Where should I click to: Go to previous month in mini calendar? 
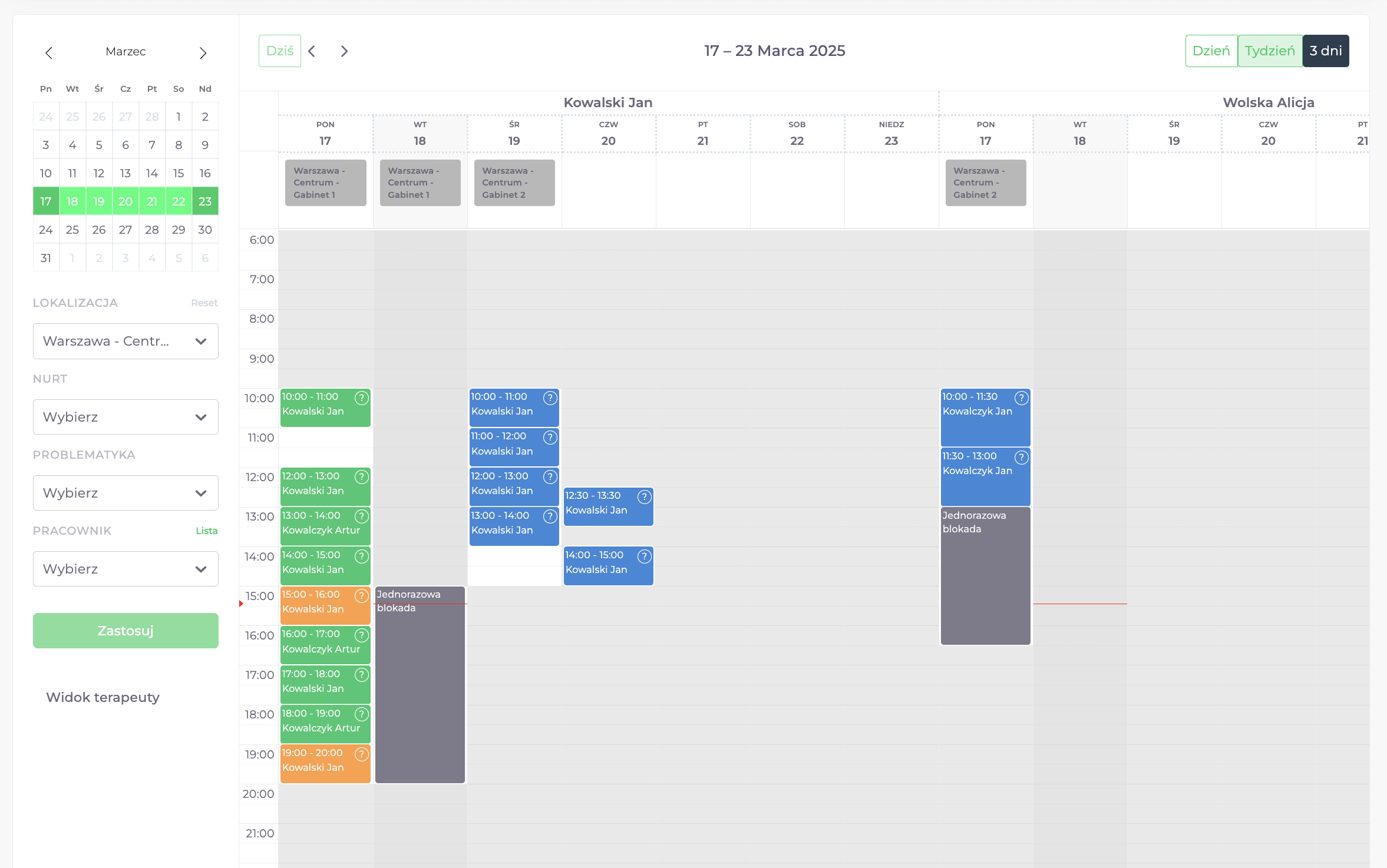[x=49, y=53]
